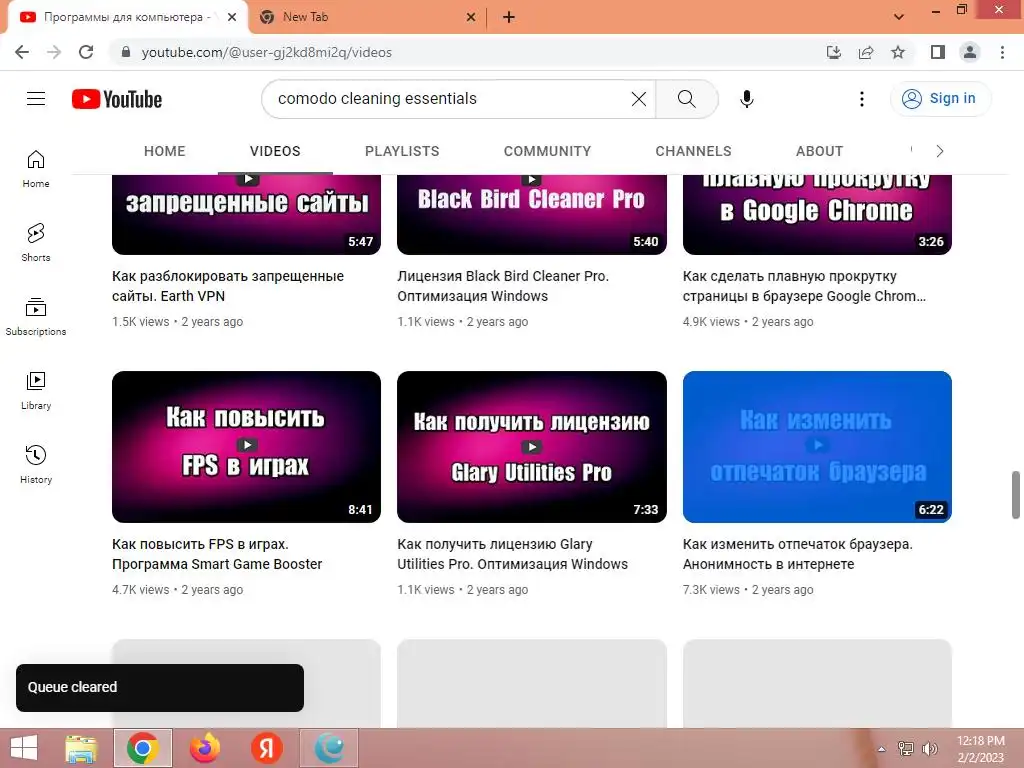Launch Firefox from taskbar

204,748
